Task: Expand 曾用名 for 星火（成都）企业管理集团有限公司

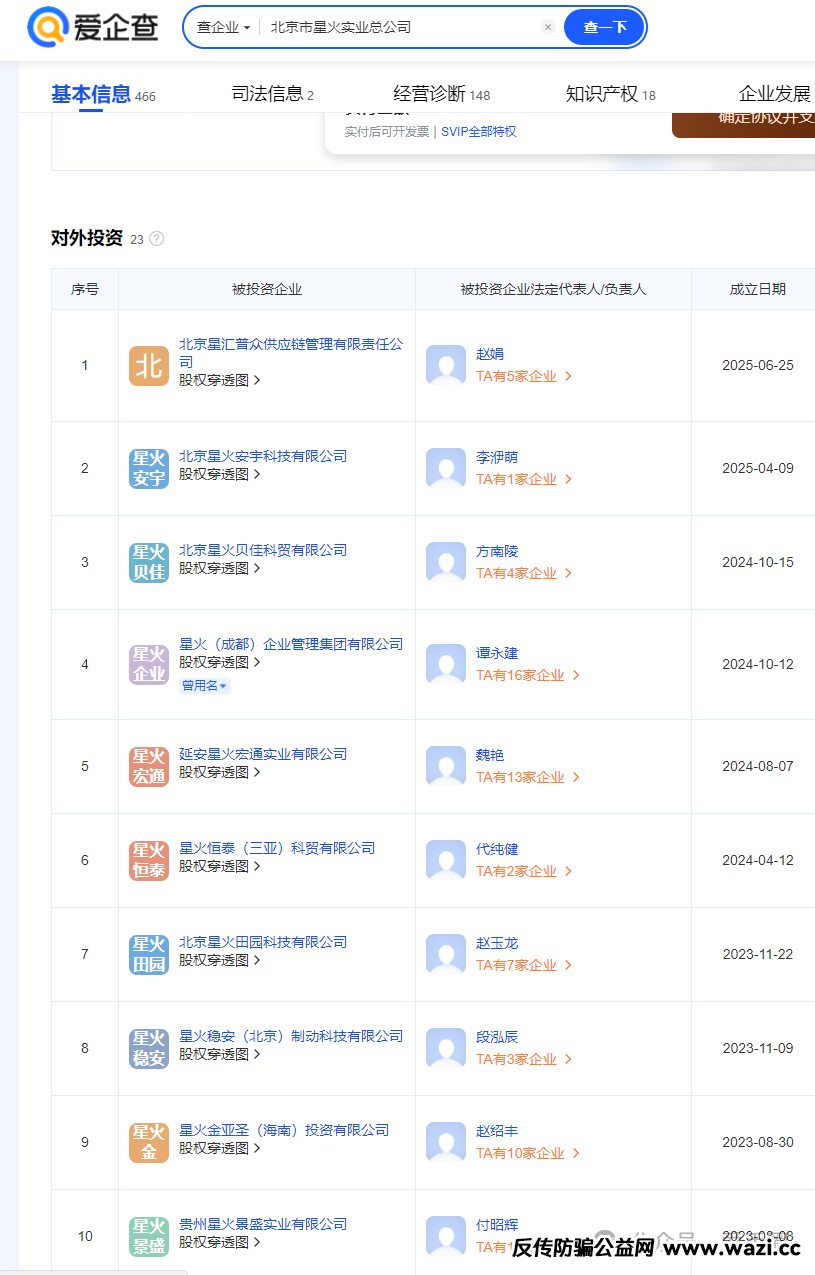Action: (x=204, y=686)
